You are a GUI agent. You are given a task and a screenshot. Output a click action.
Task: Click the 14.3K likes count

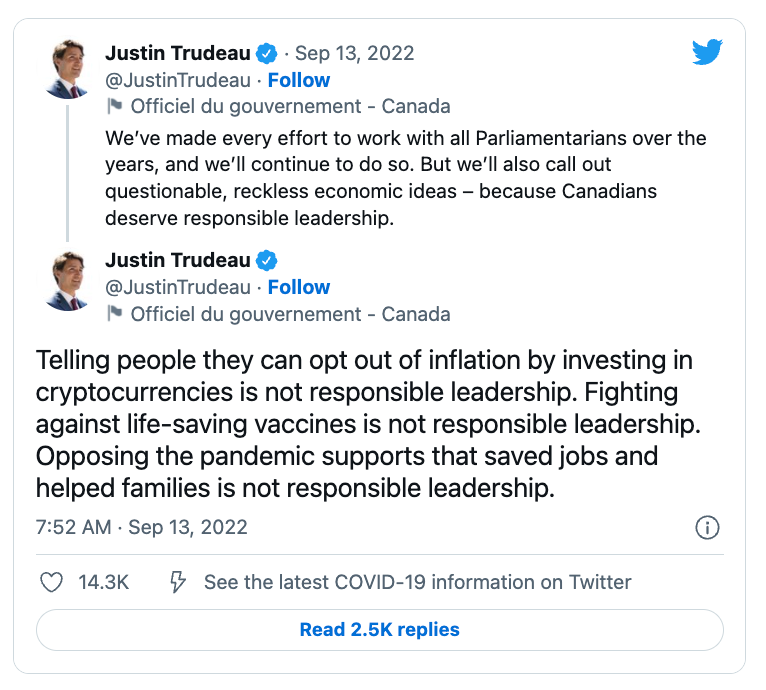tap(104, 582)
